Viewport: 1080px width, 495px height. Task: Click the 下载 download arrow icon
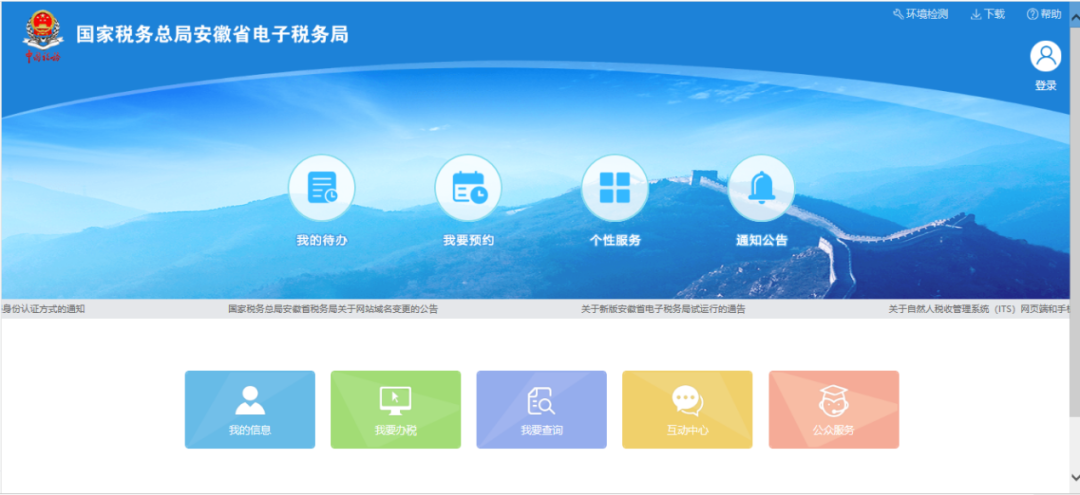976,14
